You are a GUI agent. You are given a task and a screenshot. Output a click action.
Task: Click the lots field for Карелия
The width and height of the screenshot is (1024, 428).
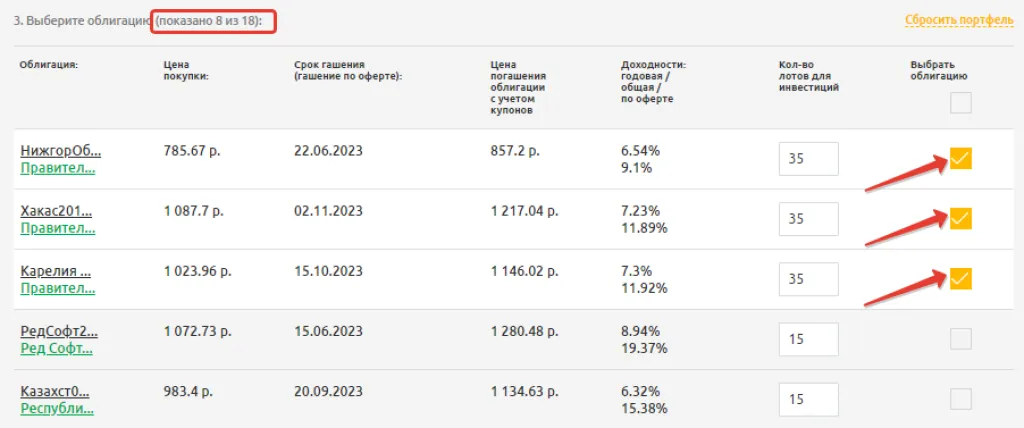coord(808,279)
